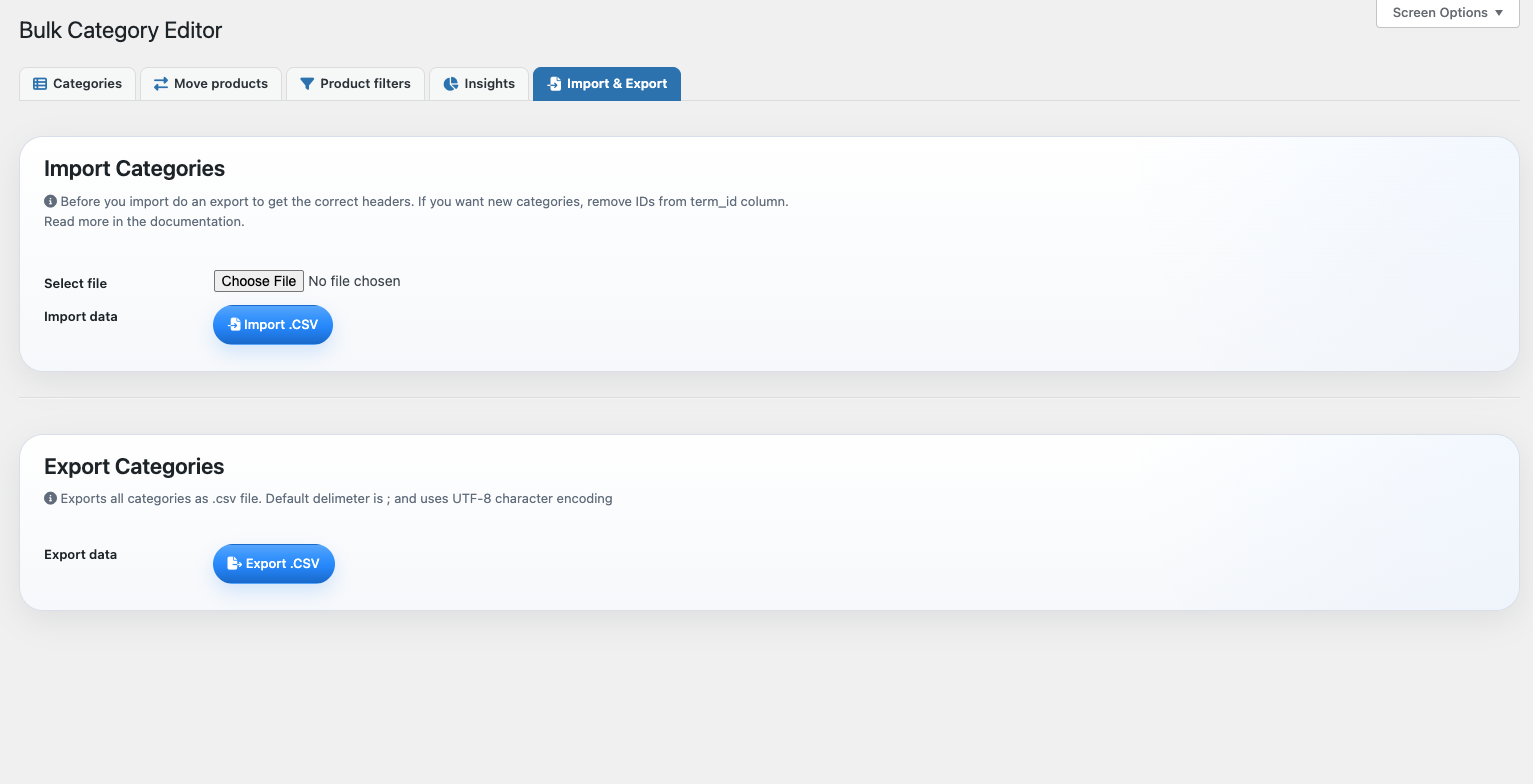Click the Choose File button
The width and height of the screenshot is (1533, 784).
pos(259,281)
